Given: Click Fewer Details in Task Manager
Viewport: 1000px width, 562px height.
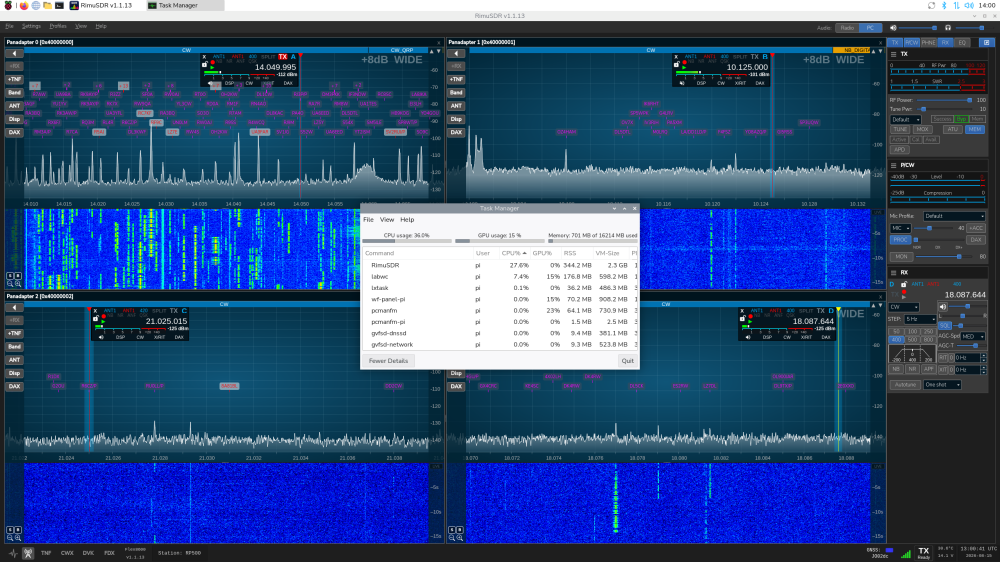Looking at the screenshot, I should coord(388,361).
